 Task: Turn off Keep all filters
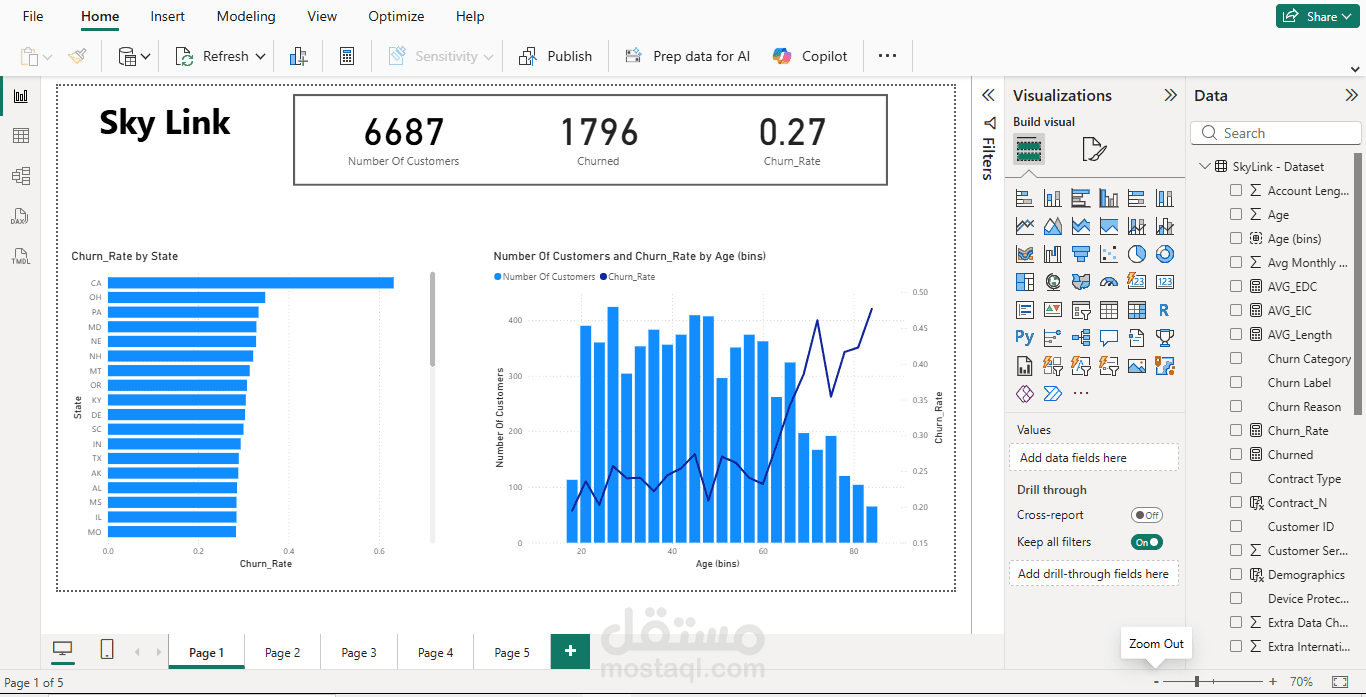click(x=1146, y=541)
